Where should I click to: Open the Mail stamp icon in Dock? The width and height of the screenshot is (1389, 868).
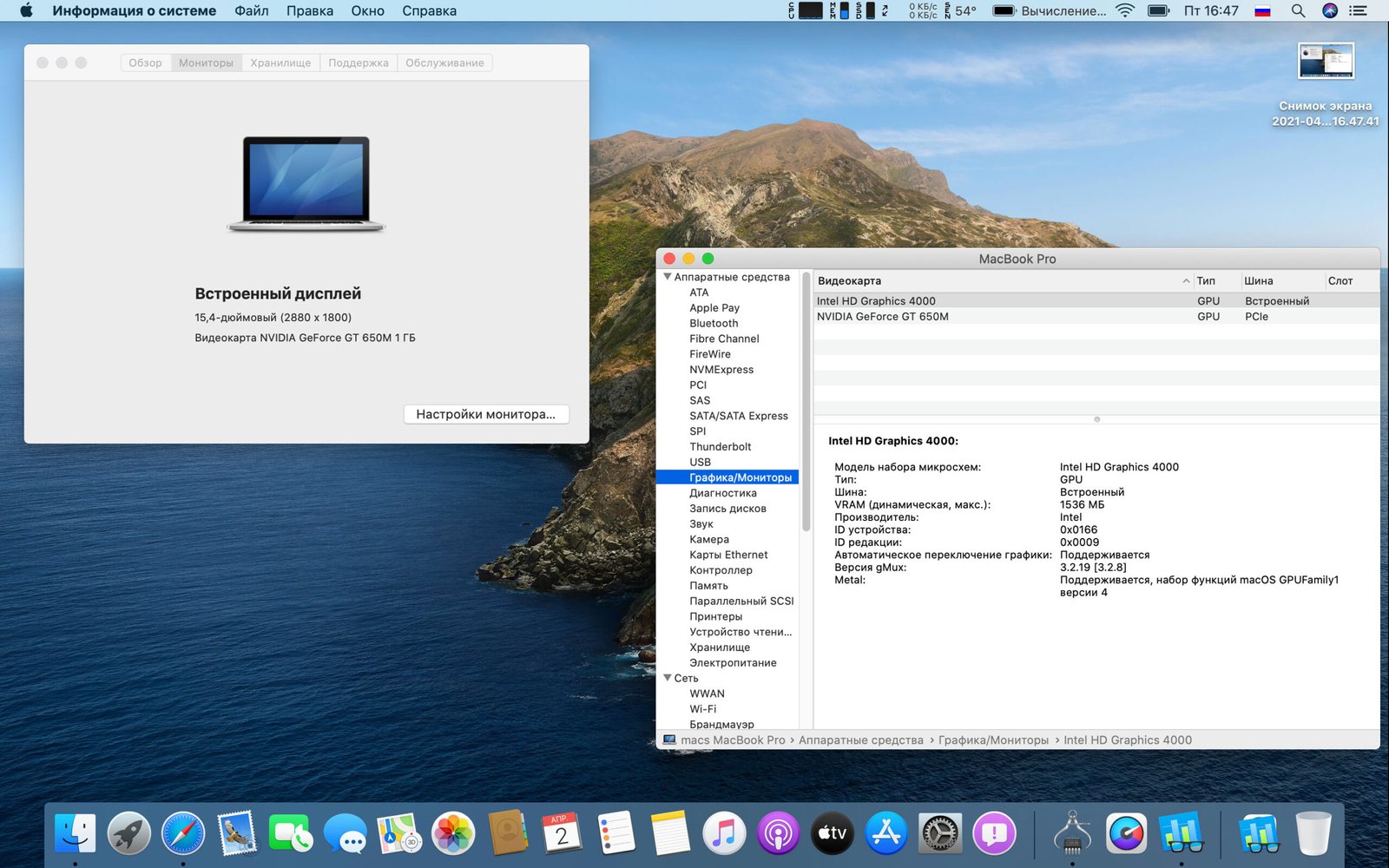(237, 834)
